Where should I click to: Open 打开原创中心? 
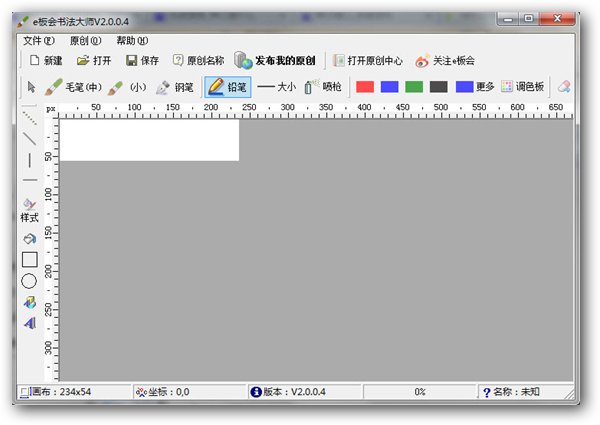pyautogui.click(x=368, y=60)
